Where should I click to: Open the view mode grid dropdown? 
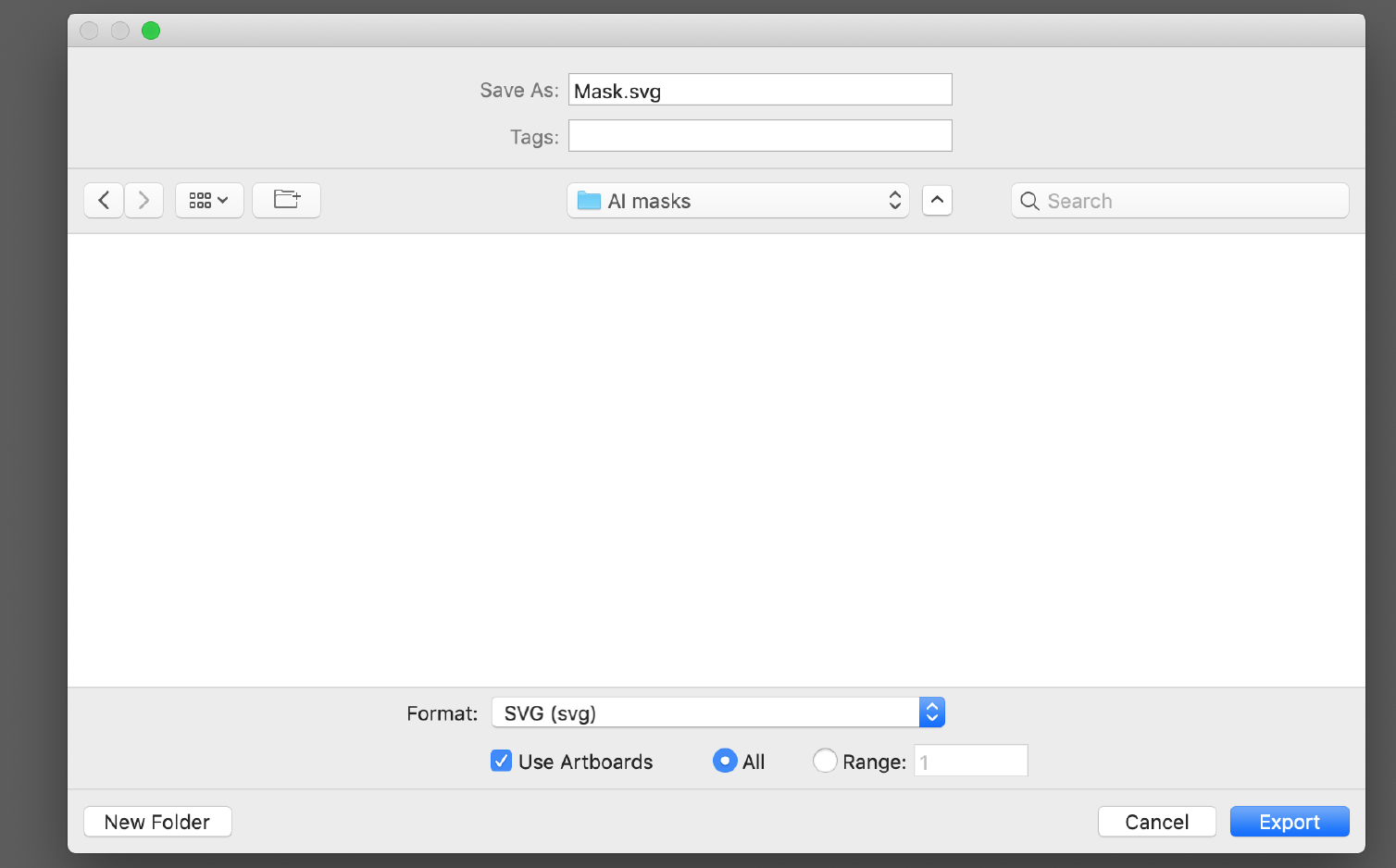[209, 200]
